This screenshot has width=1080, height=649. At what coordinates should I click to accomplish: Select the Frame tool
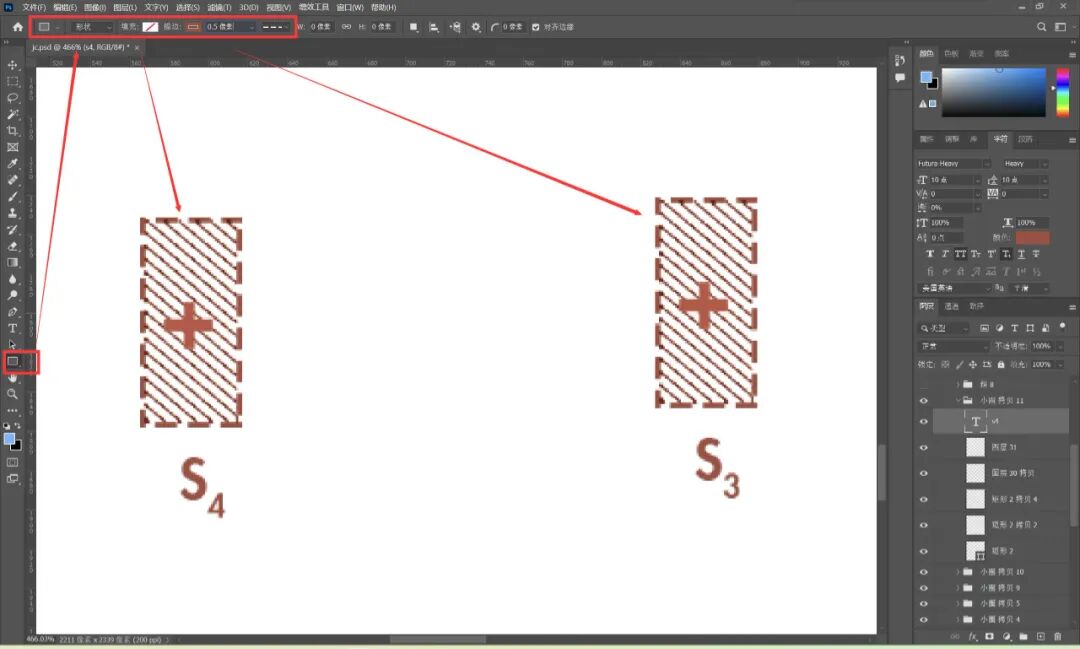[x=12, y=147]
